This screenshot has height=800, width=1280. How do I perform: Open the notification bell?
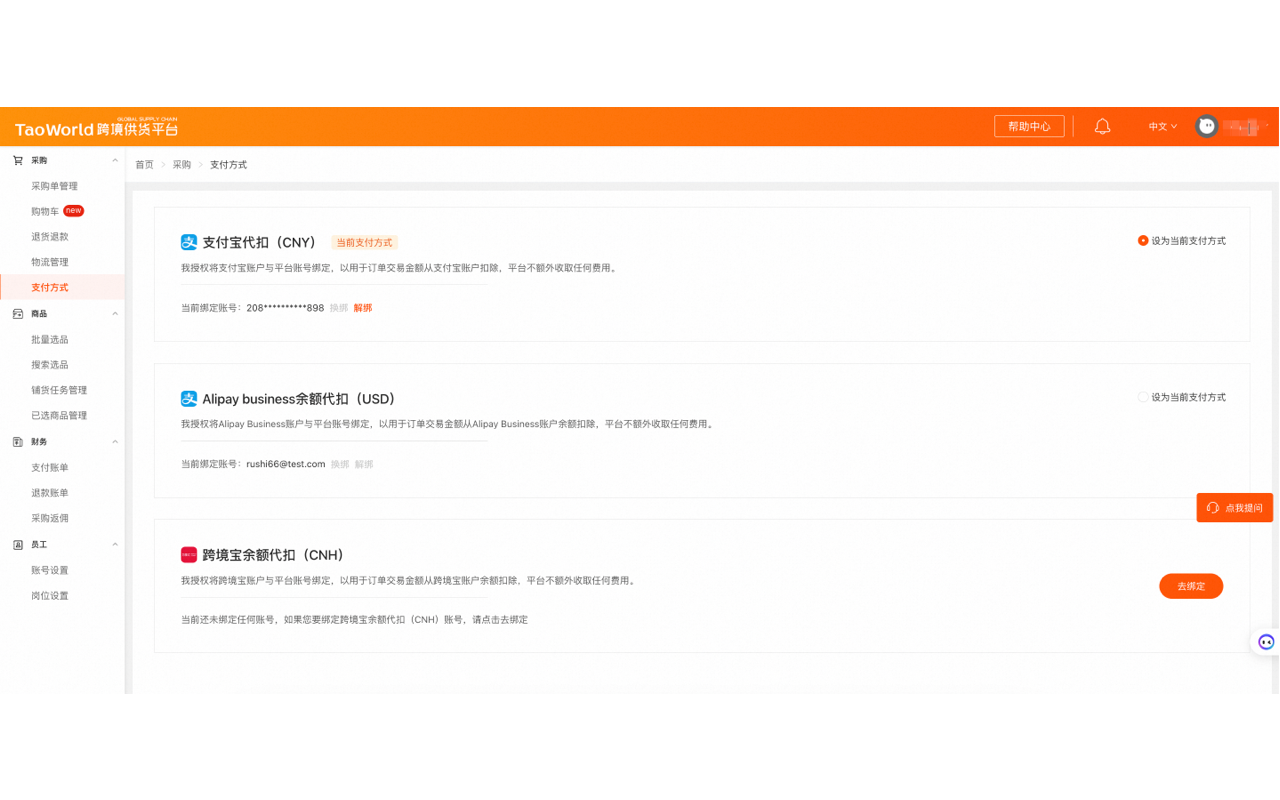[1102, 127]
